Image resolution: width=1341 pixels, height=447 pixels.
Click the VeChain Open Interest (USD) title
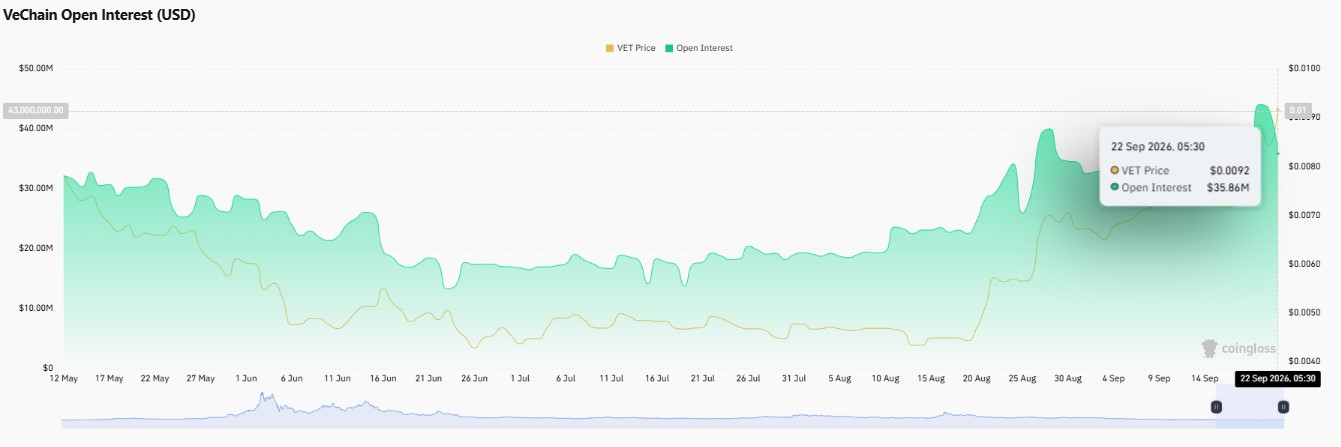(x=100, y=15)
